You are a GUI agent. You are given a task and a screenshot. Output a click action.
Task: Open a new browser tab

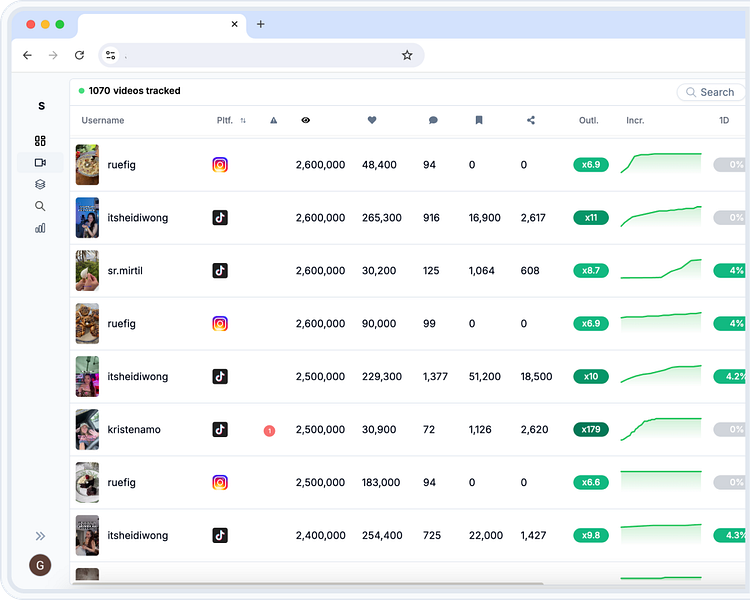261,24
